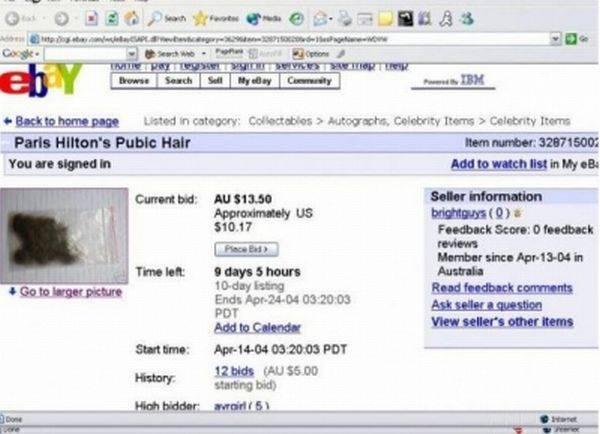Click the Paris Hilton item title heading
Screen dimensions: 600x434
tap(102, 143)
